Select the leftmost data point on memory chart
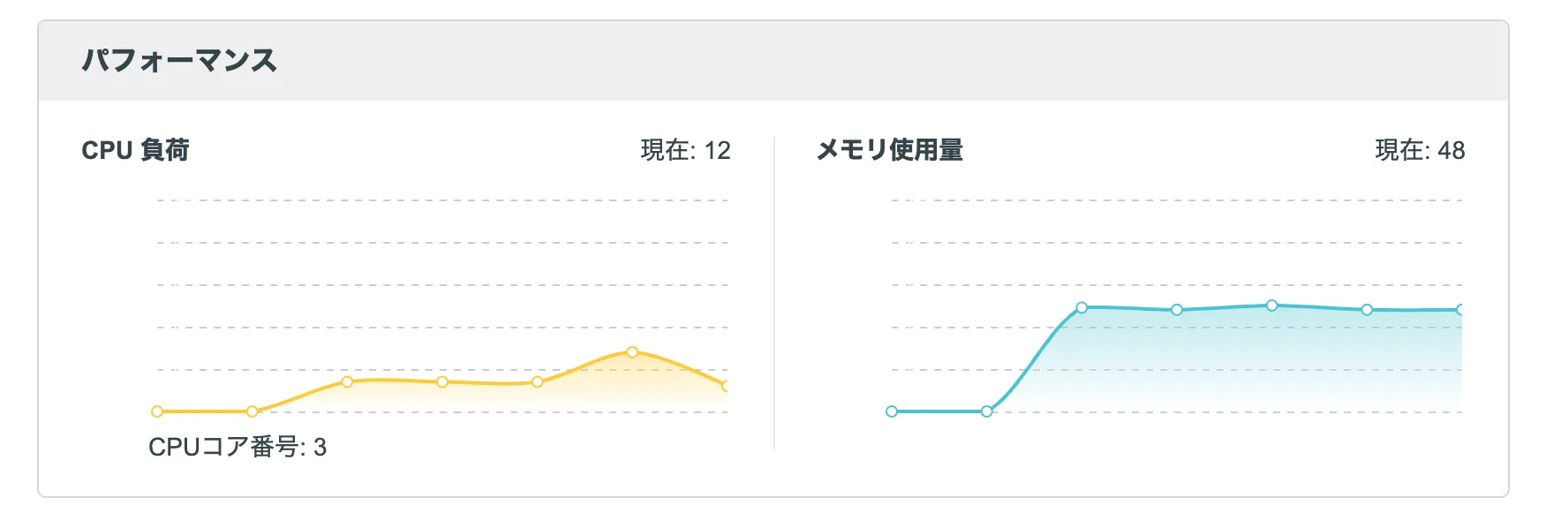The height and width of the screenshot is (528, 1568). point(892,411)
